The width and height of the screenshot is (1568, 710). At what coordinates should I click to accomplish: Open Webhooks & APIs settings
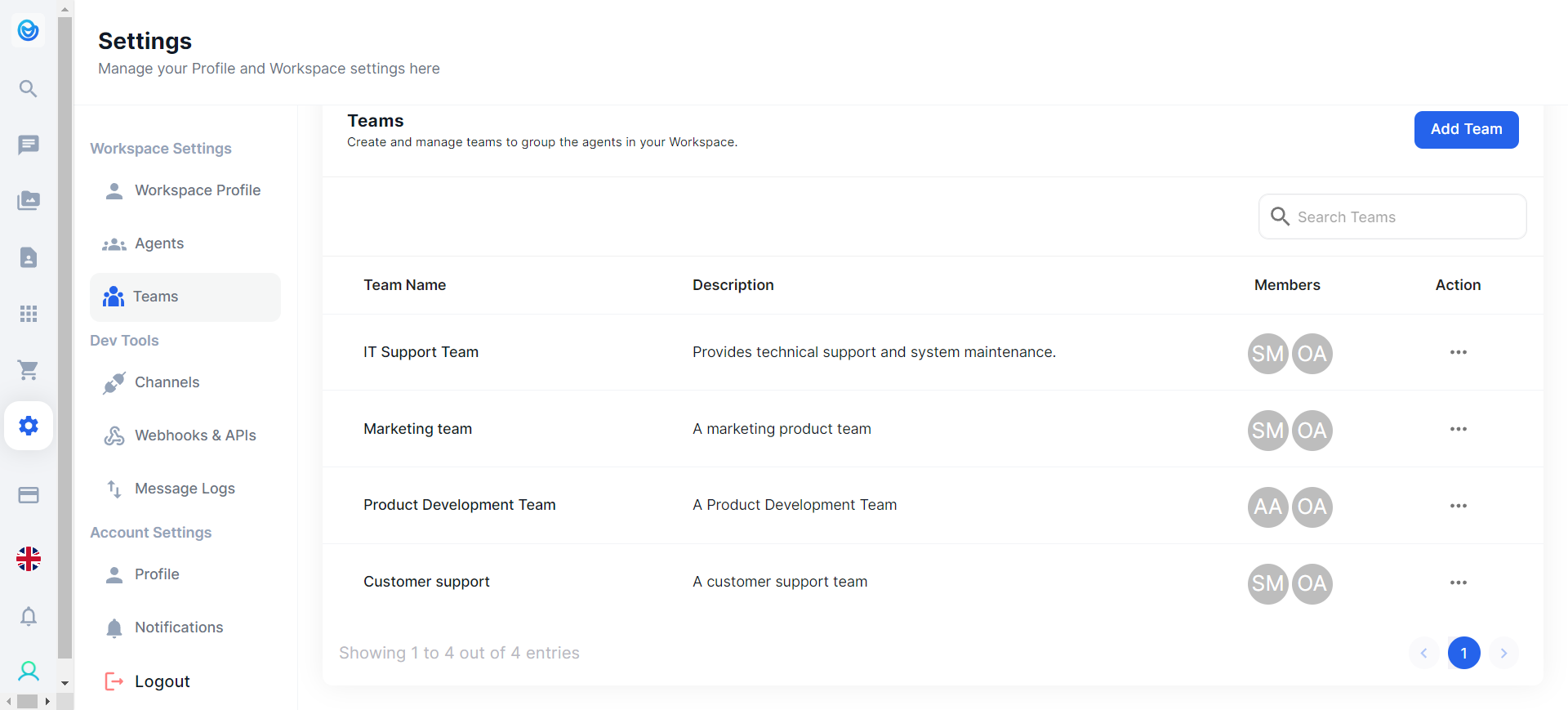(x=195, y=435)
